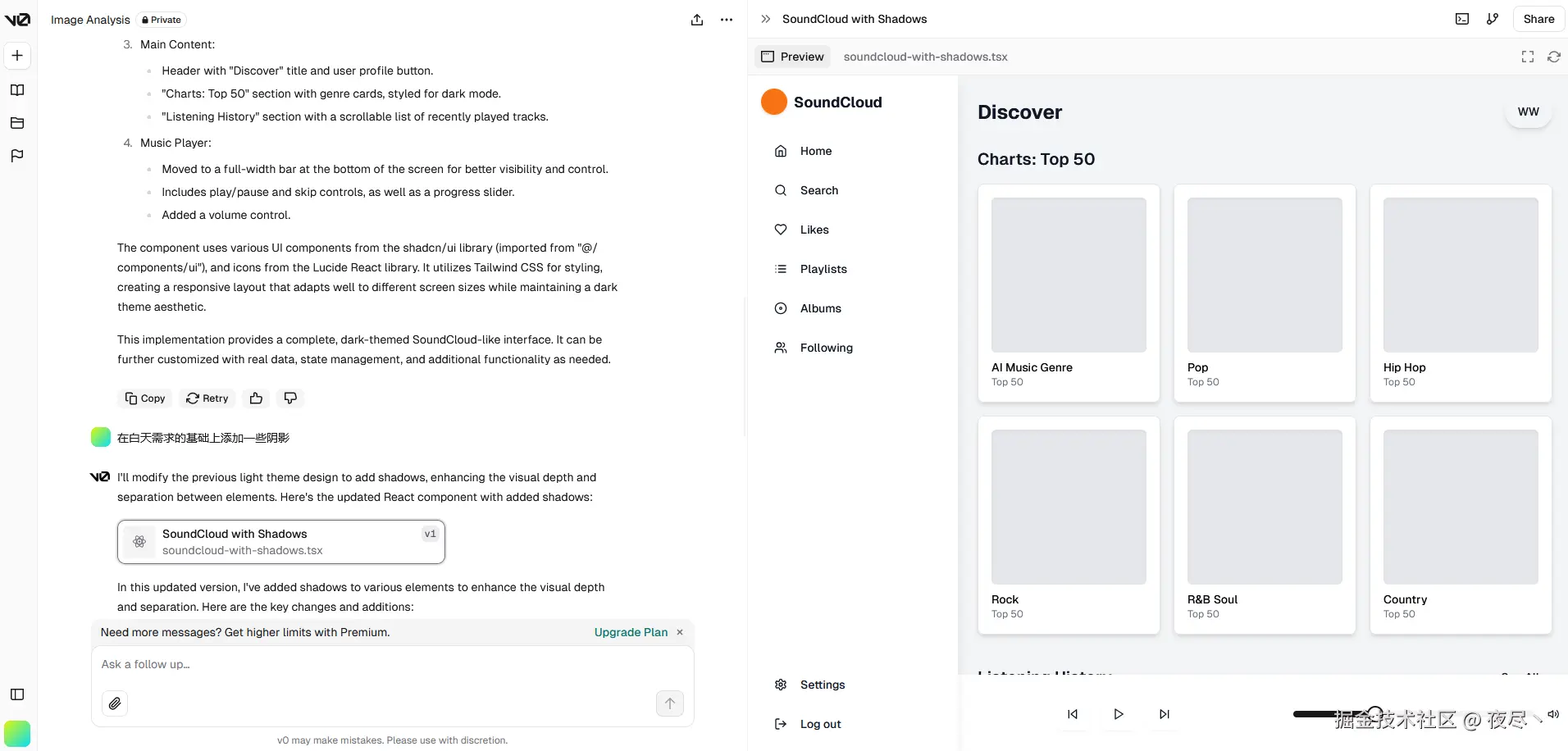Switch to the Preview tab

(x=792, y=57)
